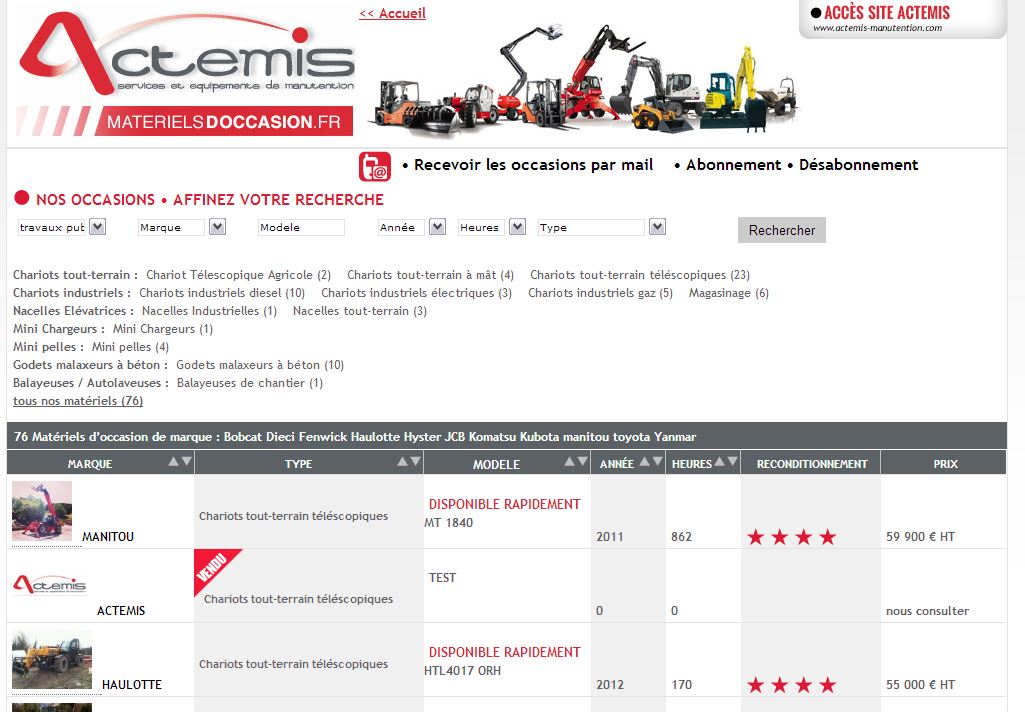Viewport: 1025px width, 712px height.
Task: Sort Type column ascending arrow
Action: click(x=403, y=462)
